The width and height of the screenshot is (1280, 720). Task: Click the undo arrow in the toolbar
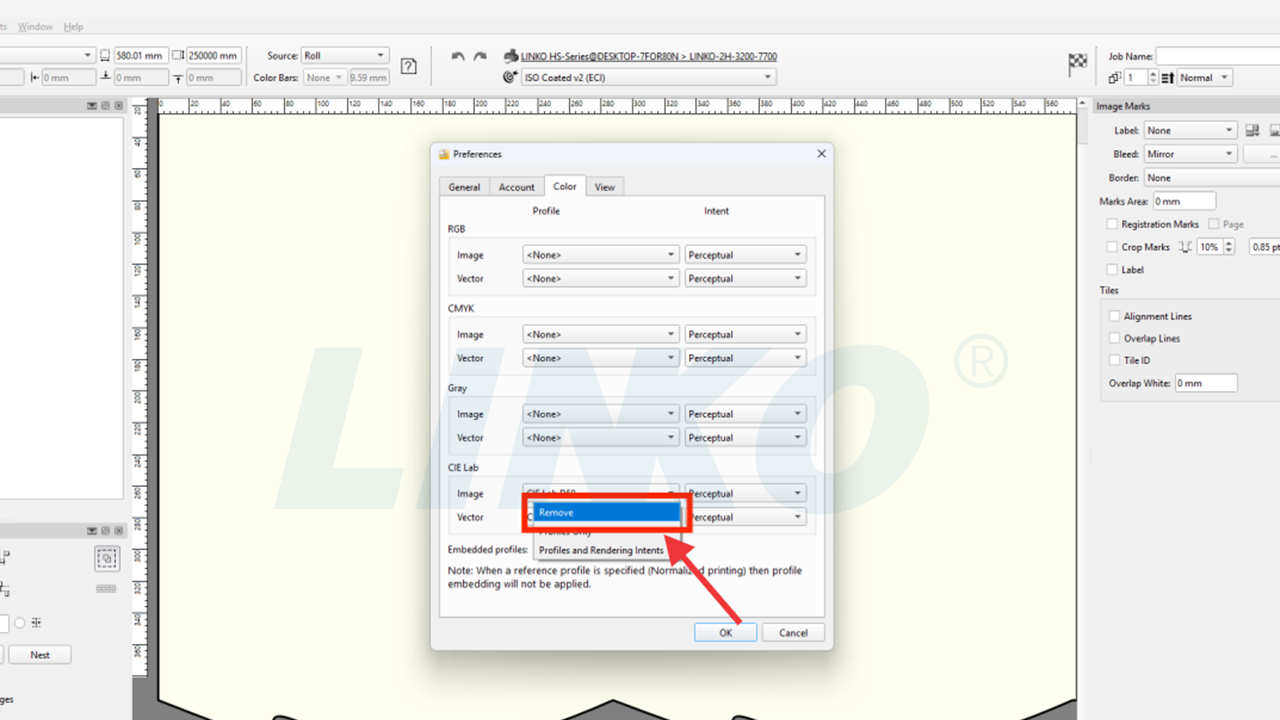point(458,57)
